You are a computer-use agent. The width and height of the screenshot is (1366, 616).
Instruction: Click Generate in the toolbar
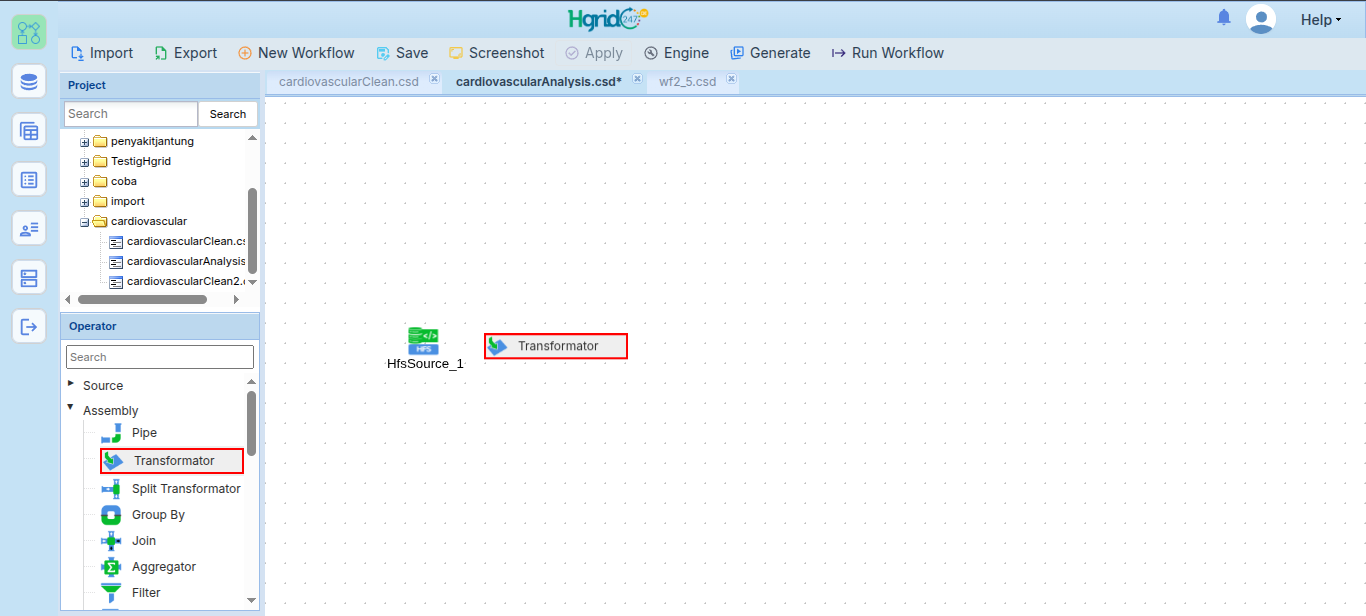[770, 53]
